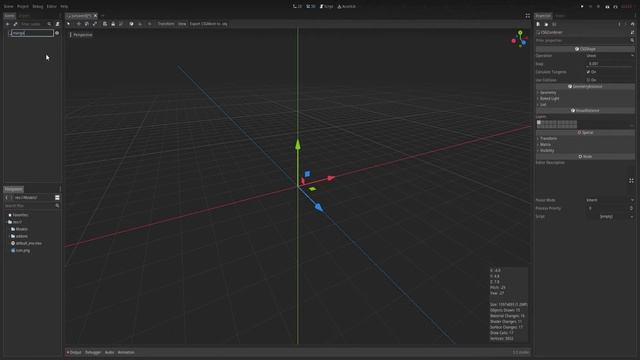Open the Scene menu
This screenshot has height=360, width=640.
tap(8, 7)
